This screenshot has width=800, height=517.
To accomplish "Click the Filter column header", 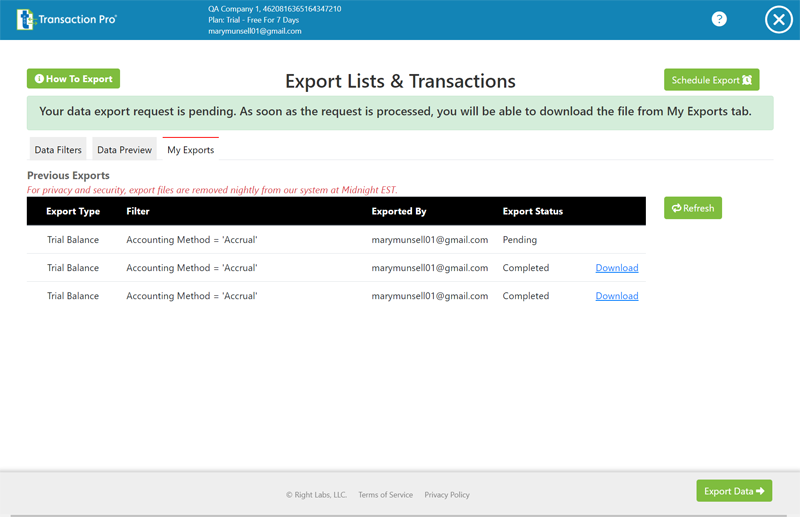I will coord(138,211).
